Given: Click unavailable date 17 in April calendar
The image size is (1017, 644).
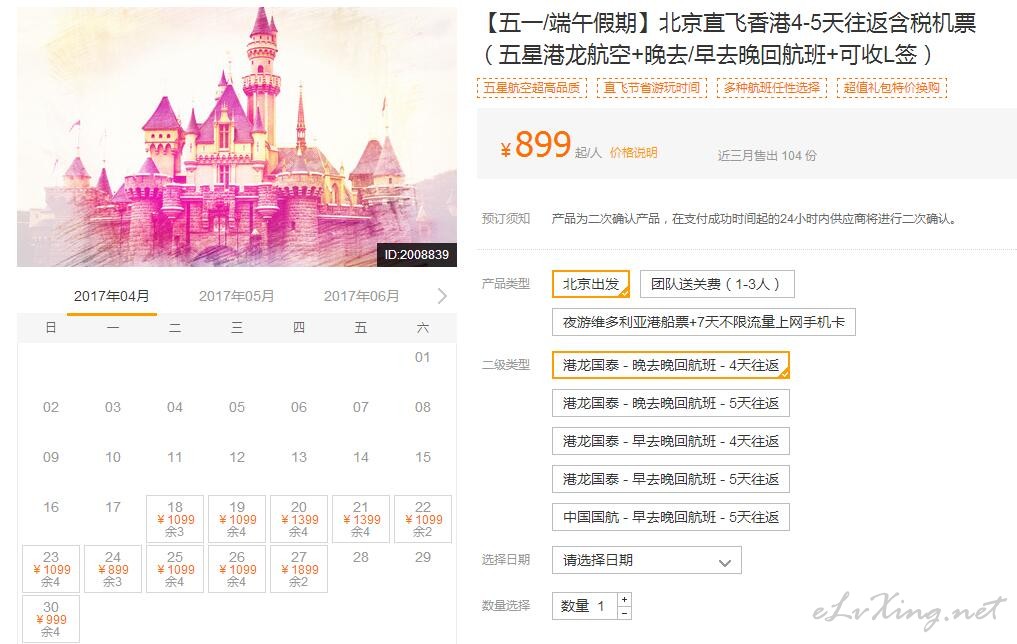Looking at the screenshot, I should [x=113, y=507].
